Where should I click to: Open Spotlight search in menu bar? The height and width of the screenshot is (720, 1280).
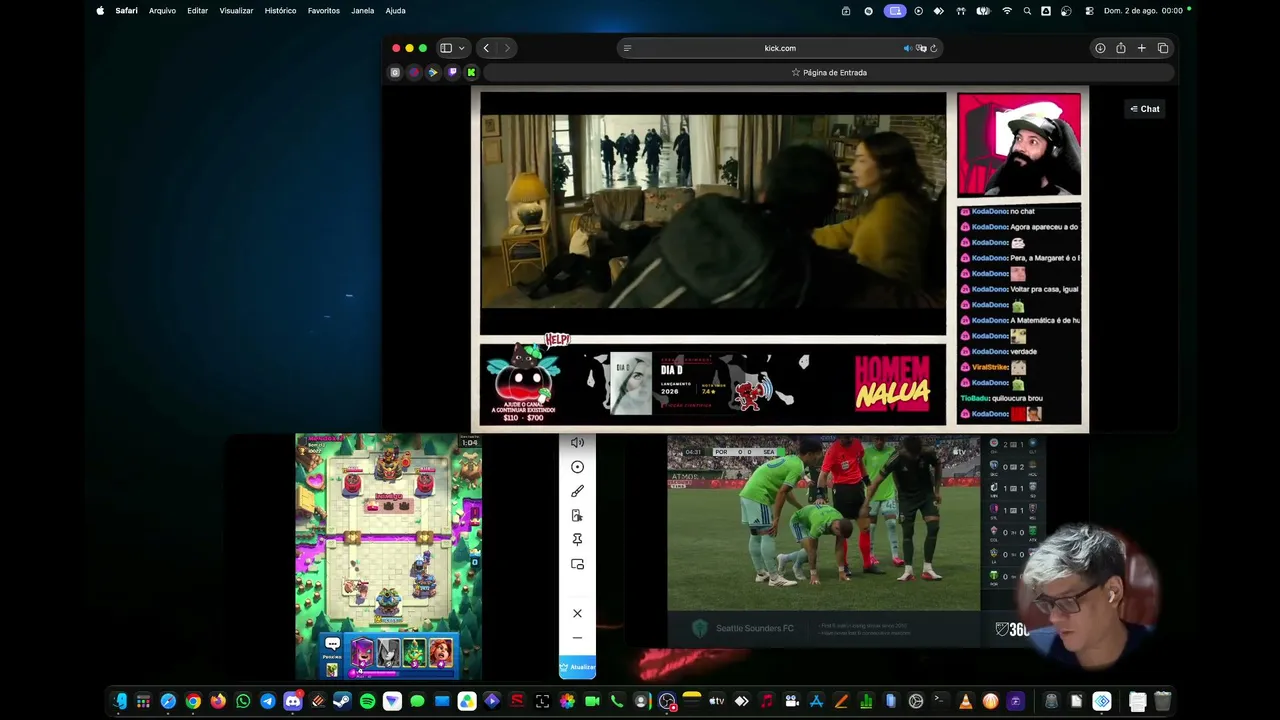point(1027,11)
